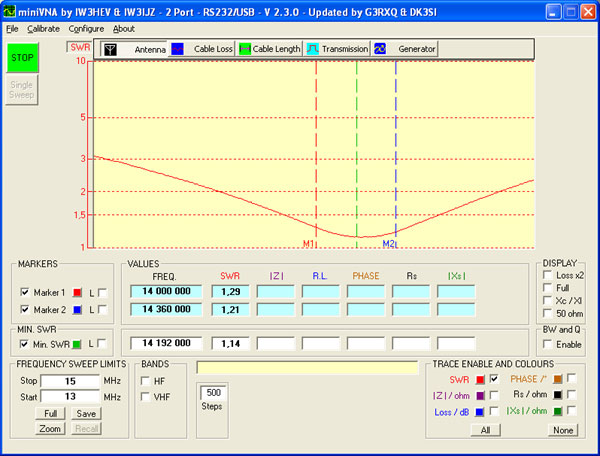Select the Antenna mode icon
The image size is (600, 456).
click(x=112, y=48)
